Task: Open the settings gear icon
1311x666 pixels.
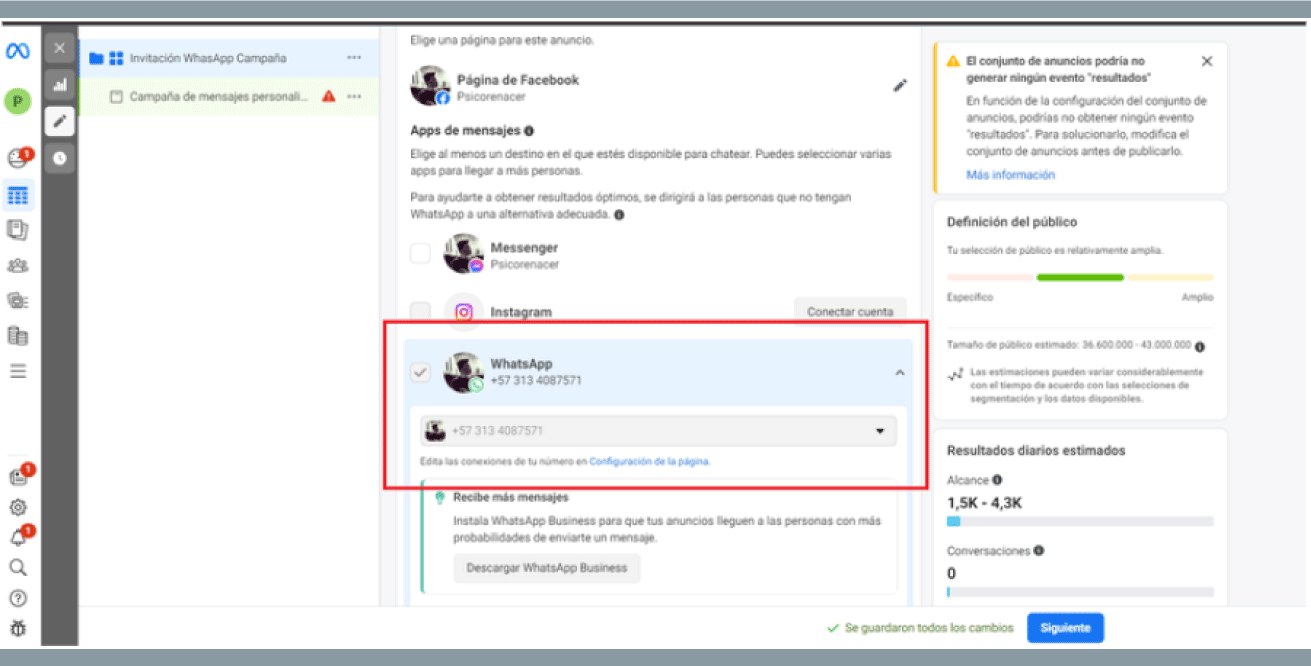Action: pos(18,508)
